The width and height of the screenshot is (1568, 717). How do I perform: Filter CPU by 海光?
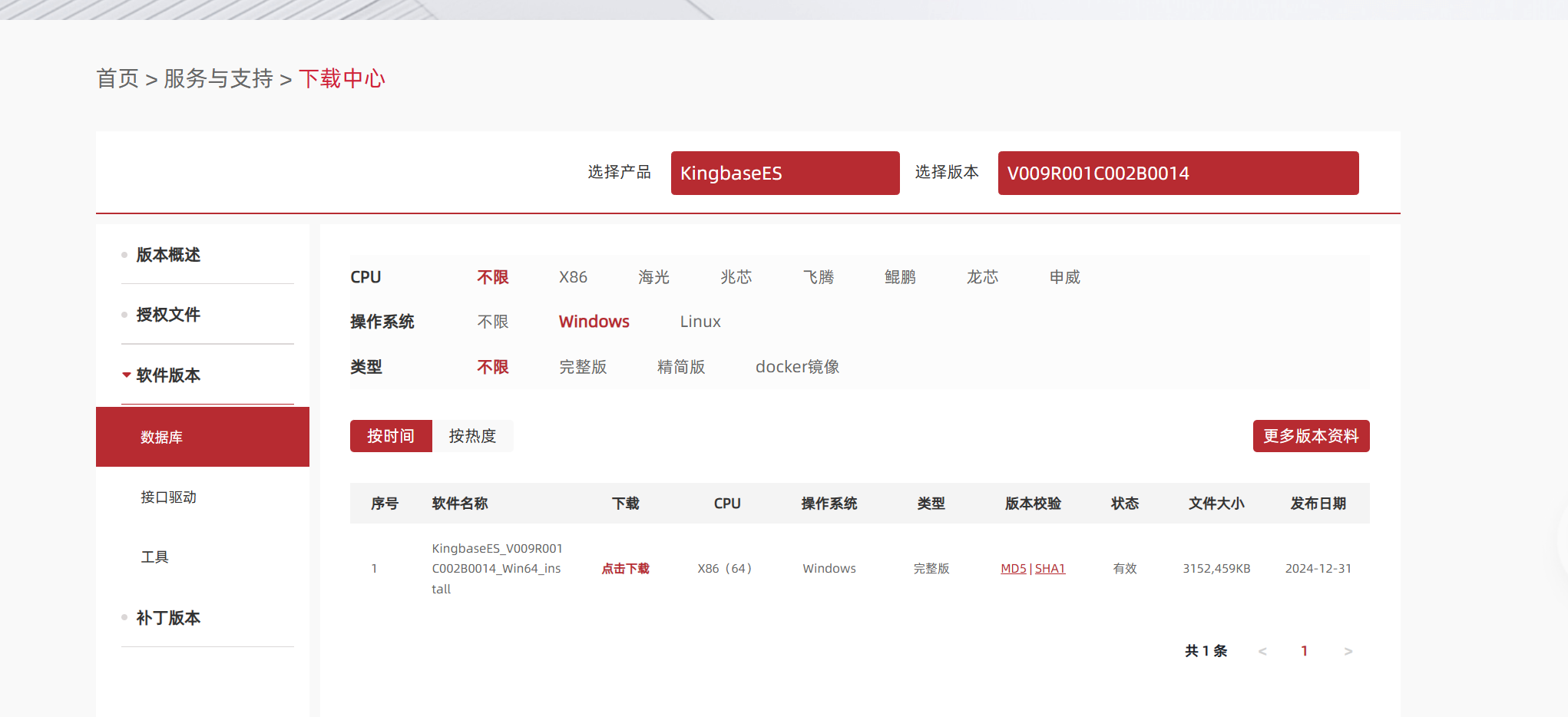point(654,277)
